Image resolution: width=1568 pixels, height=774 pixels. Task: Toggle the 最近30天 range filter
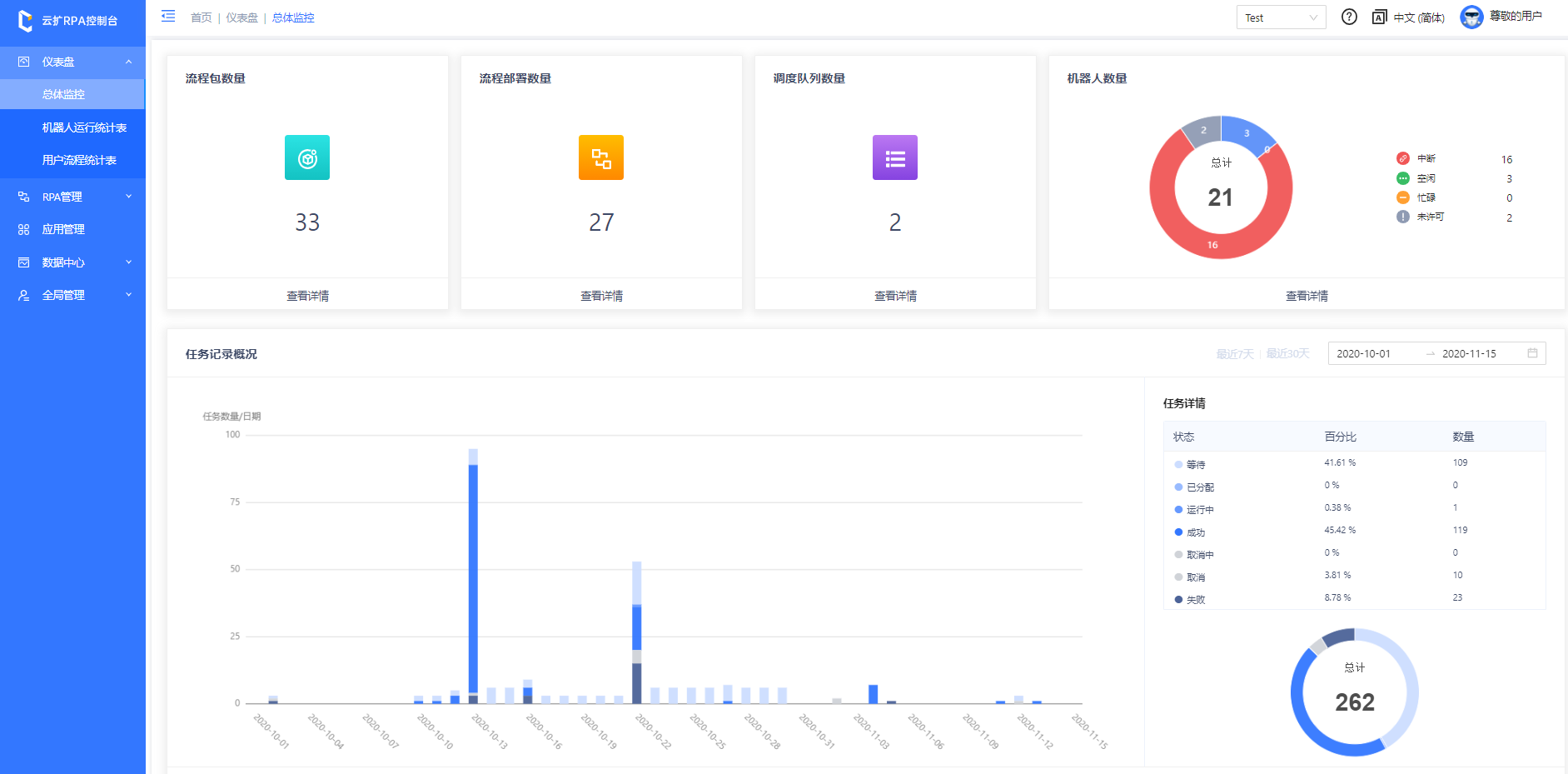[x=1287, y=354]
